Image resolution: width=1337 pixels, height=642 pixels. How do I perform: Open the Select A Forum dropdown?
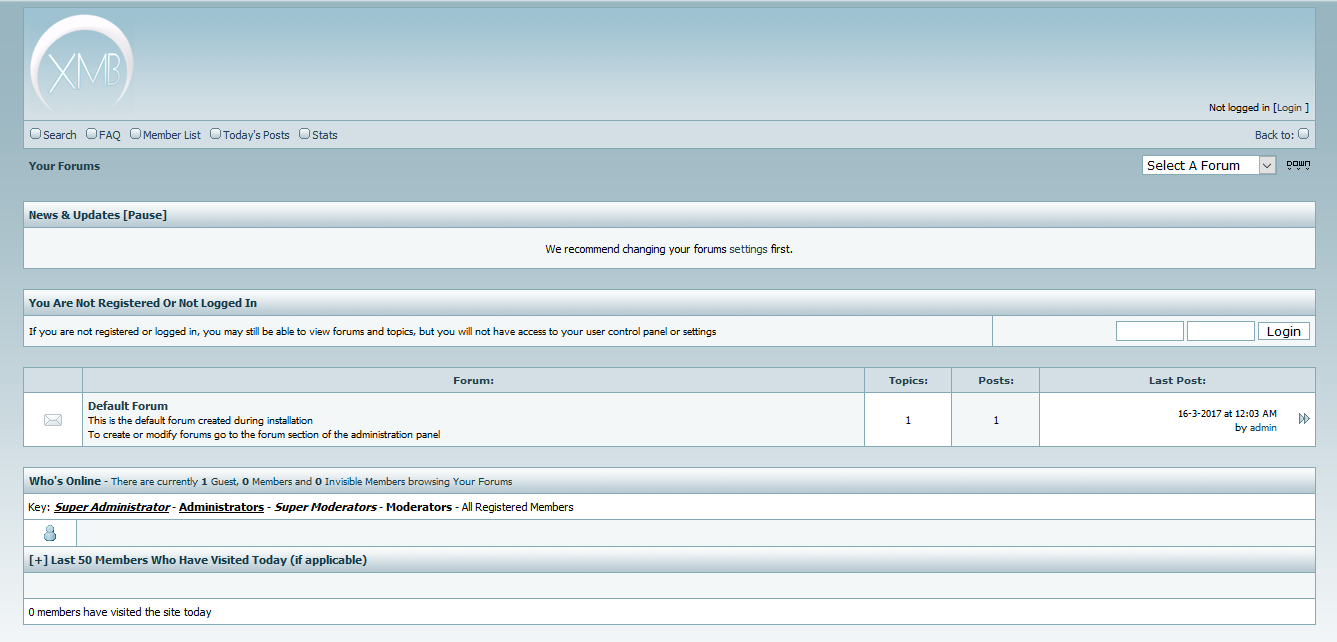pyautogui.click(x=1208, y=164)
